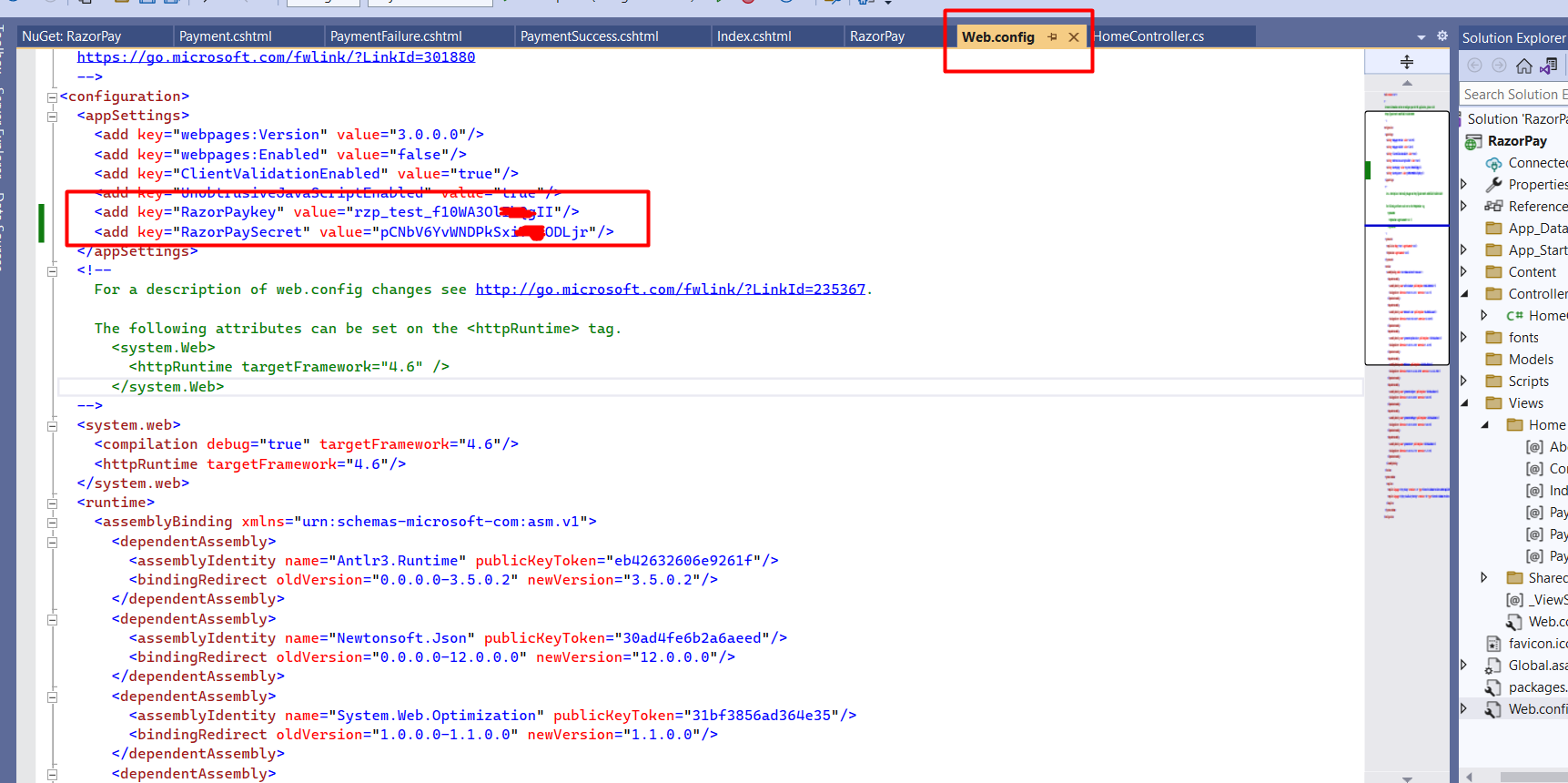Image resolution: width=1568 pixels, height=783 pixels.
Task: Select the Models folder icon
Action: coord(1493,360)
